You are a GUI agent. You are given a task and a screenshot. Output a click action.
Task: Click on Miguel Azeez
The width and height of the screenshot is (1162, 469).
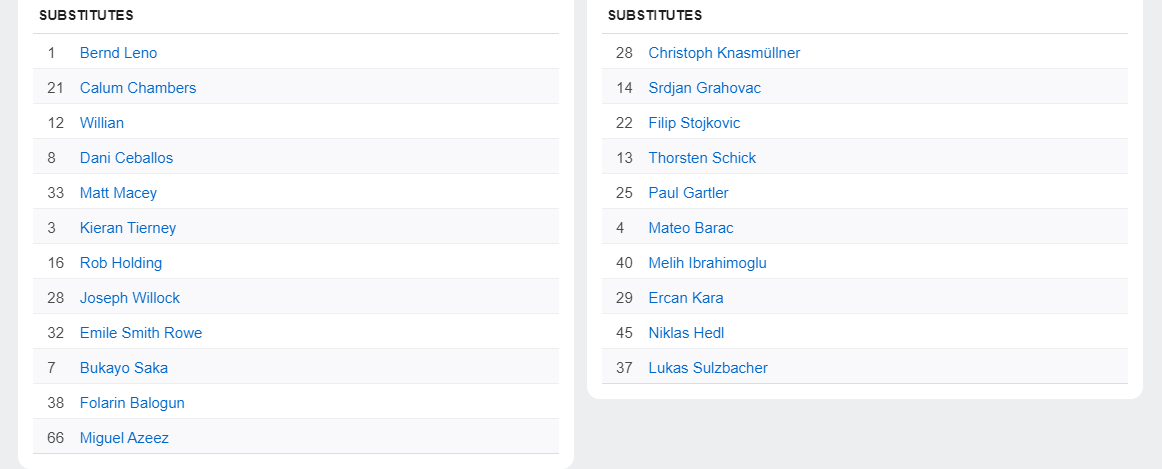pos(124,438)
